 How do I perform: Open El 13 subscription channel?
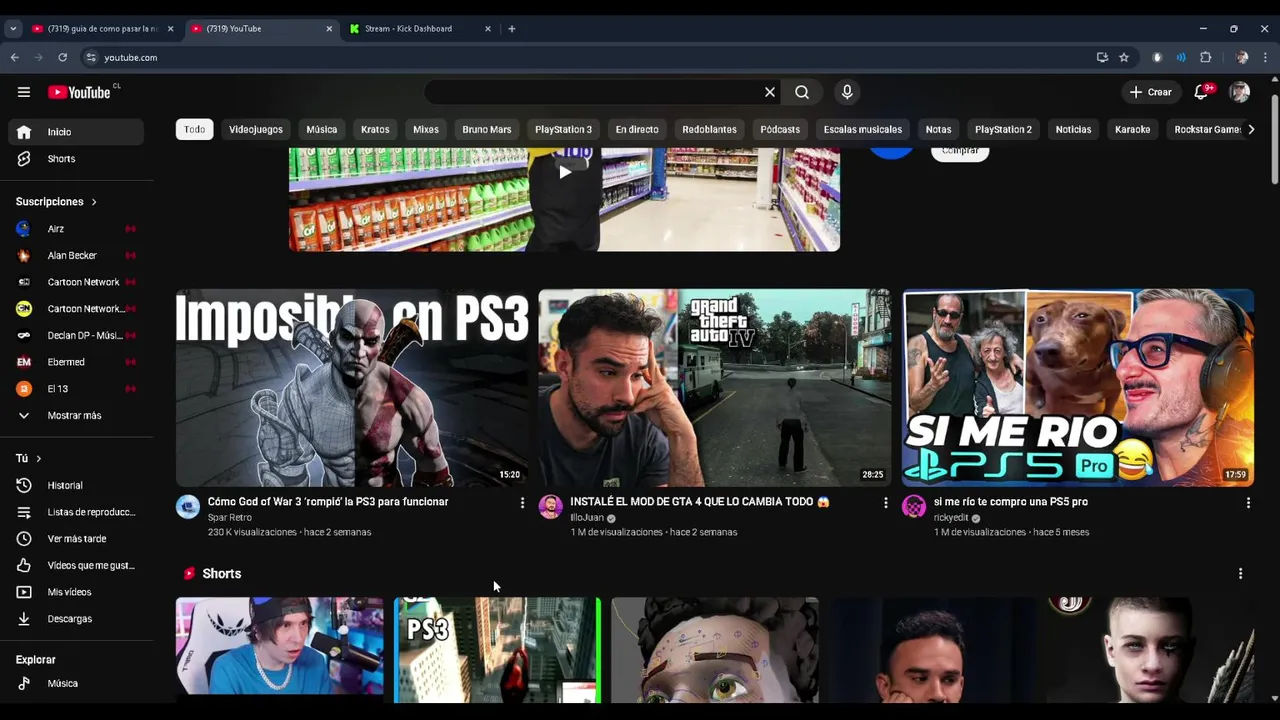coord(76,389)
